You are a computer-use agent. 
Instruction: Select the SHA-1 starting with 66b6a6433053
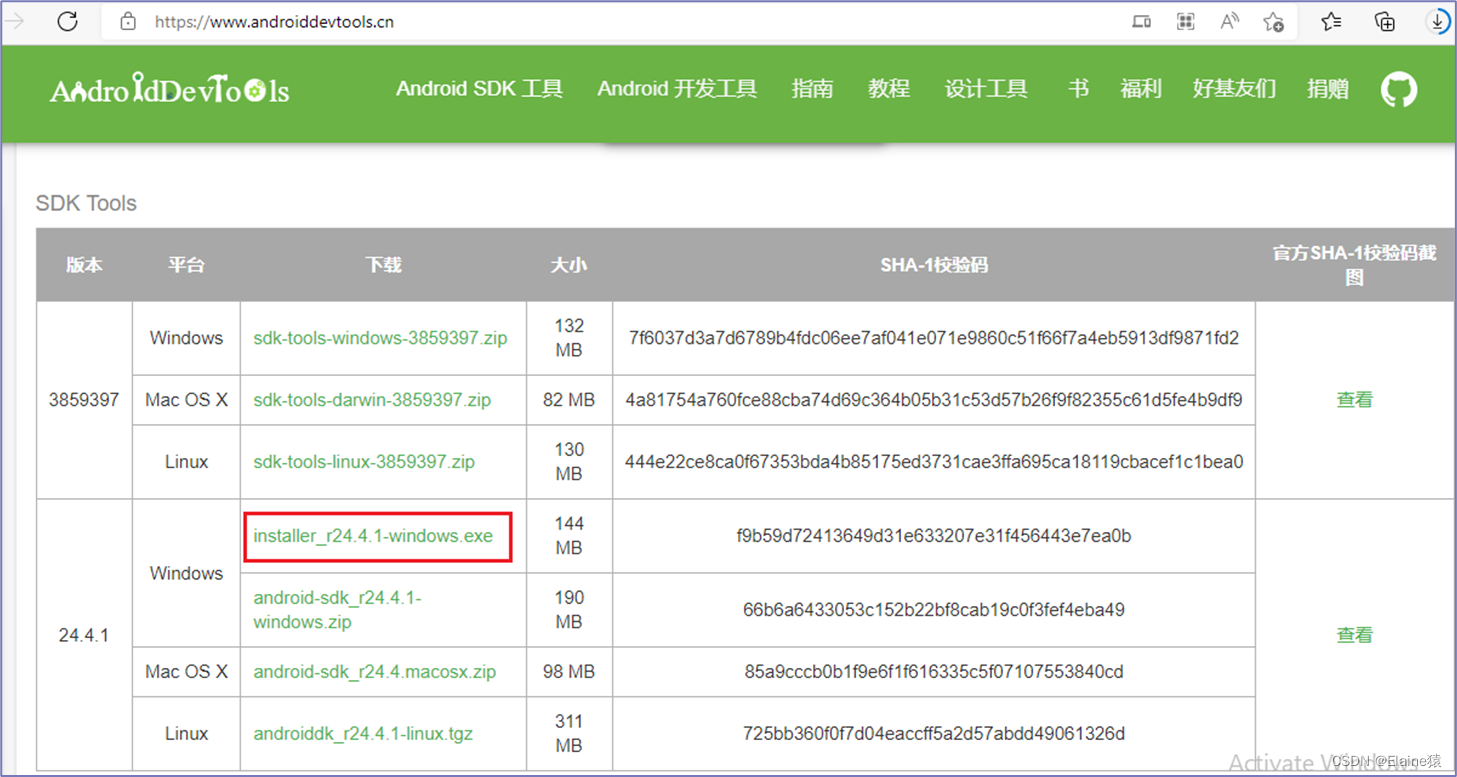[934, 610]
